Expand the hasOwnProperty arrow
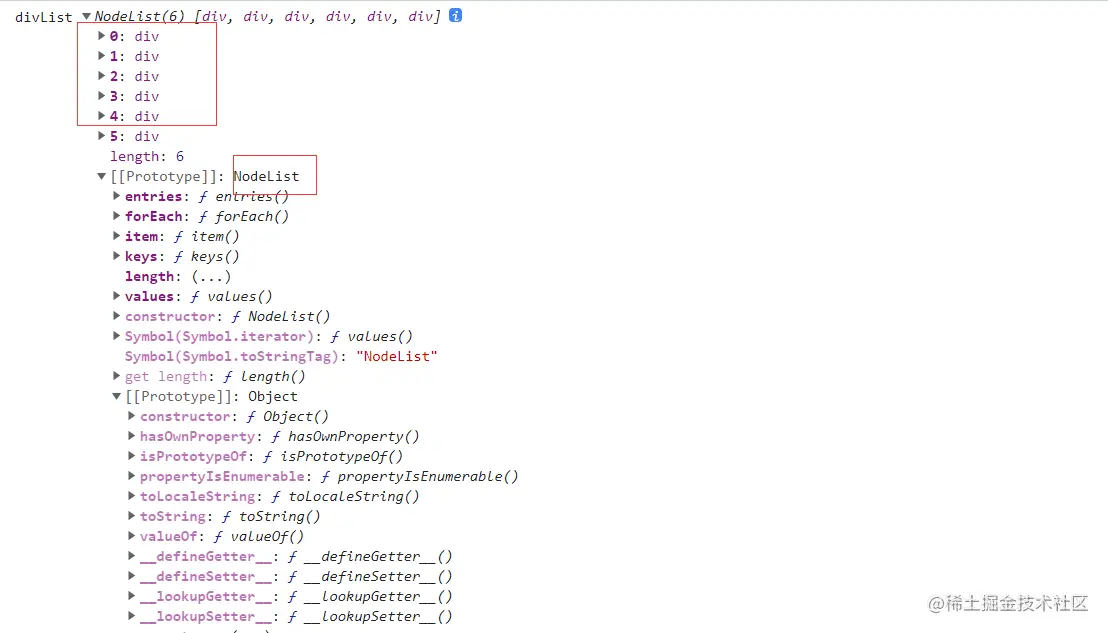 click(x=131, y=436)
